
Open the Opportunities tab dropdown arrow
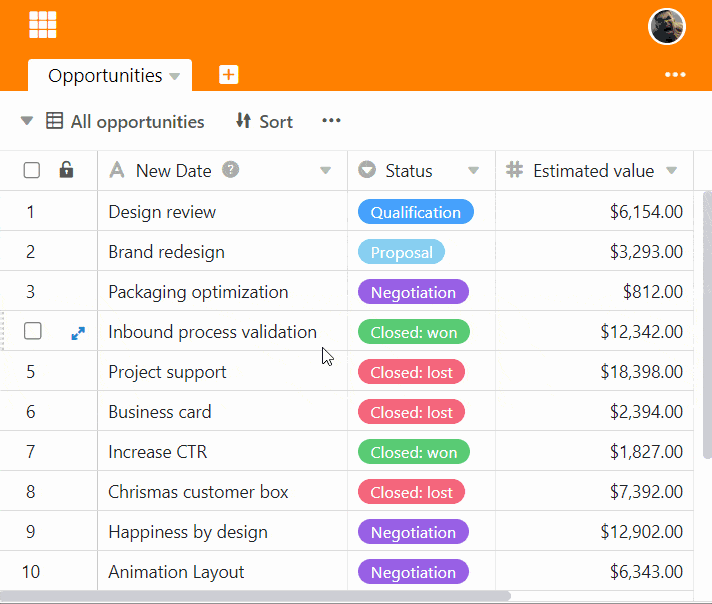[x=175, y=77]
